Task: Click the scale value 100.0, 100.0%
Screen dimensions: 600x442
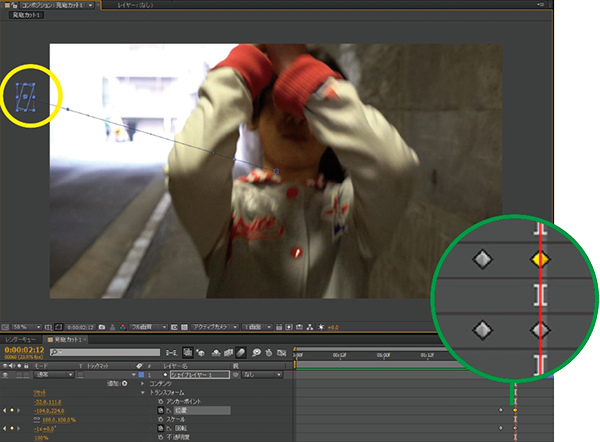Action: coord(59,420)
